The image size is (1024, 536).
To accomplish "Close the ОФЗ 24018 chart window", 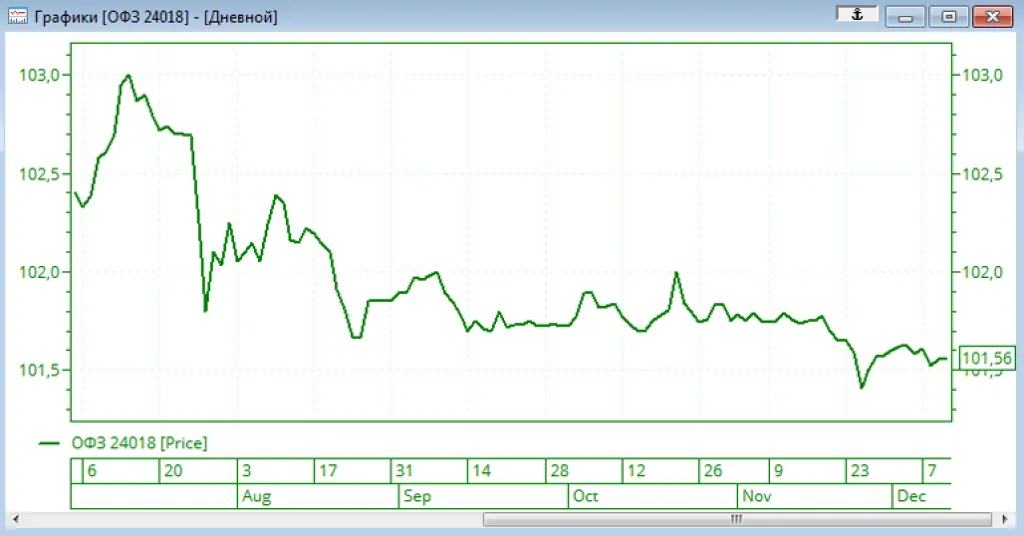I will pos(992,17).
